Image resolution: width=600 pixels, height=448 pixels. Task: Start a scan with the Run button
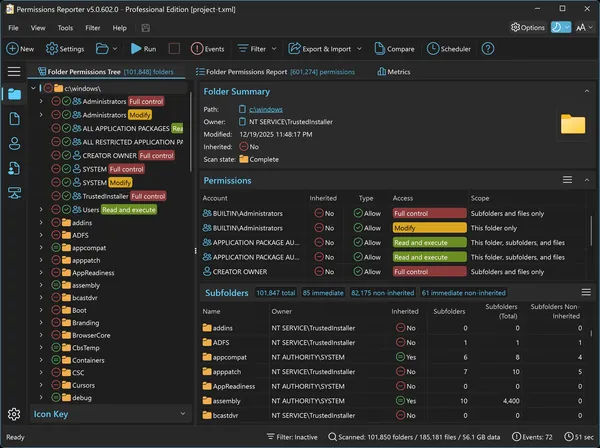click(x=143, y=49)
